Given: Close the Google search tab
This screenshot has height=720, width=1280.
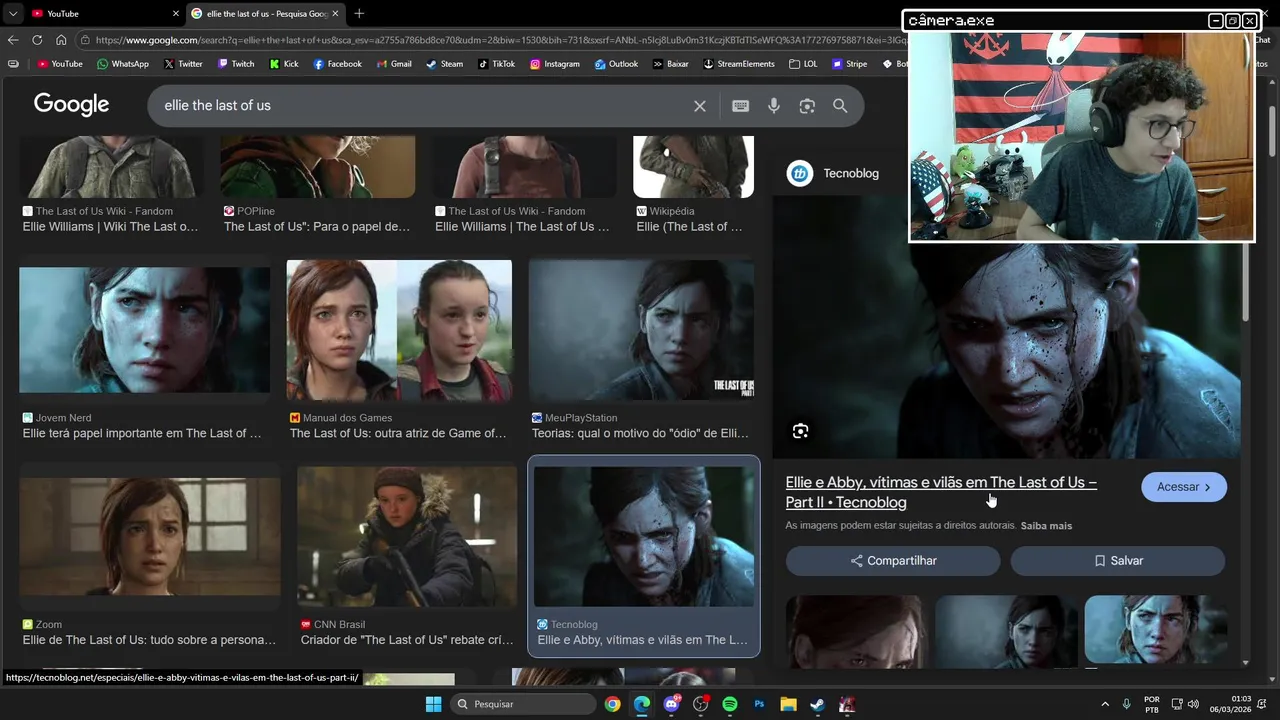Looking at the screenshot, I should click(x=336, y=14).
